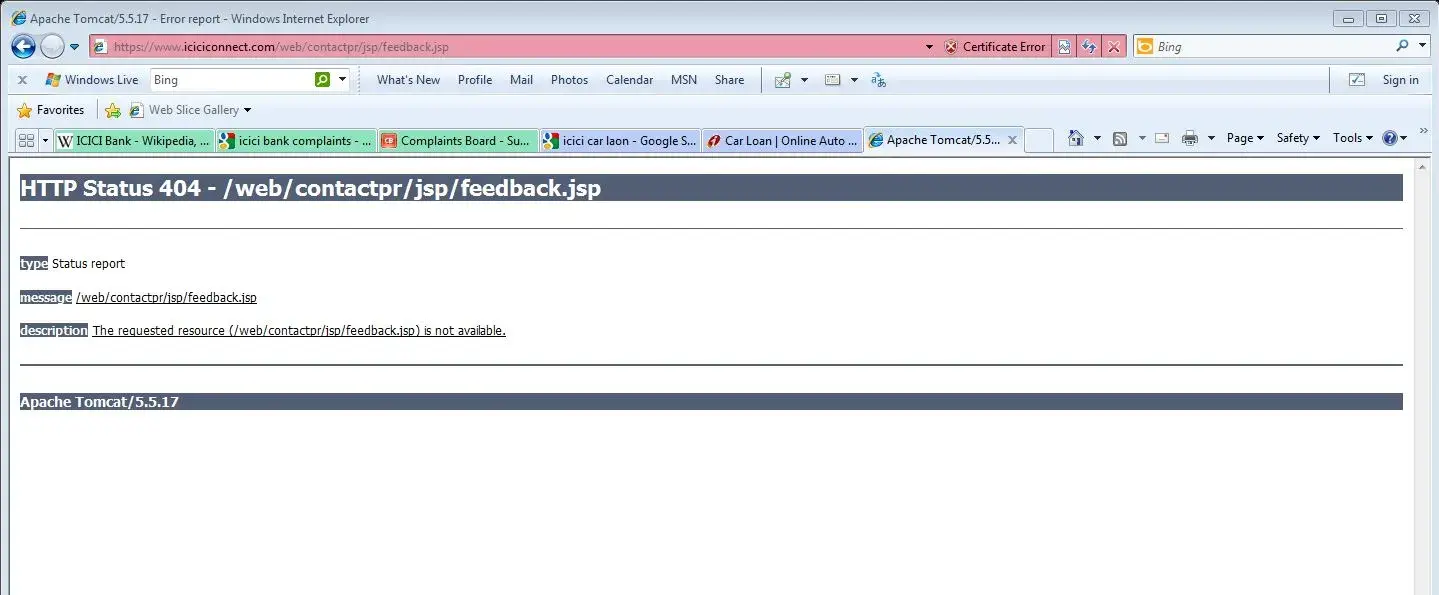Open the Quick Tabs grid view
Viewport: 1439px width, 595px height.
[27, 140]
